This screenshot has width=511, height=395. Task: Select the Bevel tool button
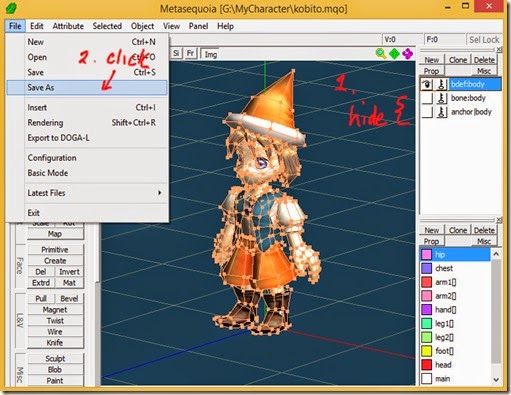(69, 298)
